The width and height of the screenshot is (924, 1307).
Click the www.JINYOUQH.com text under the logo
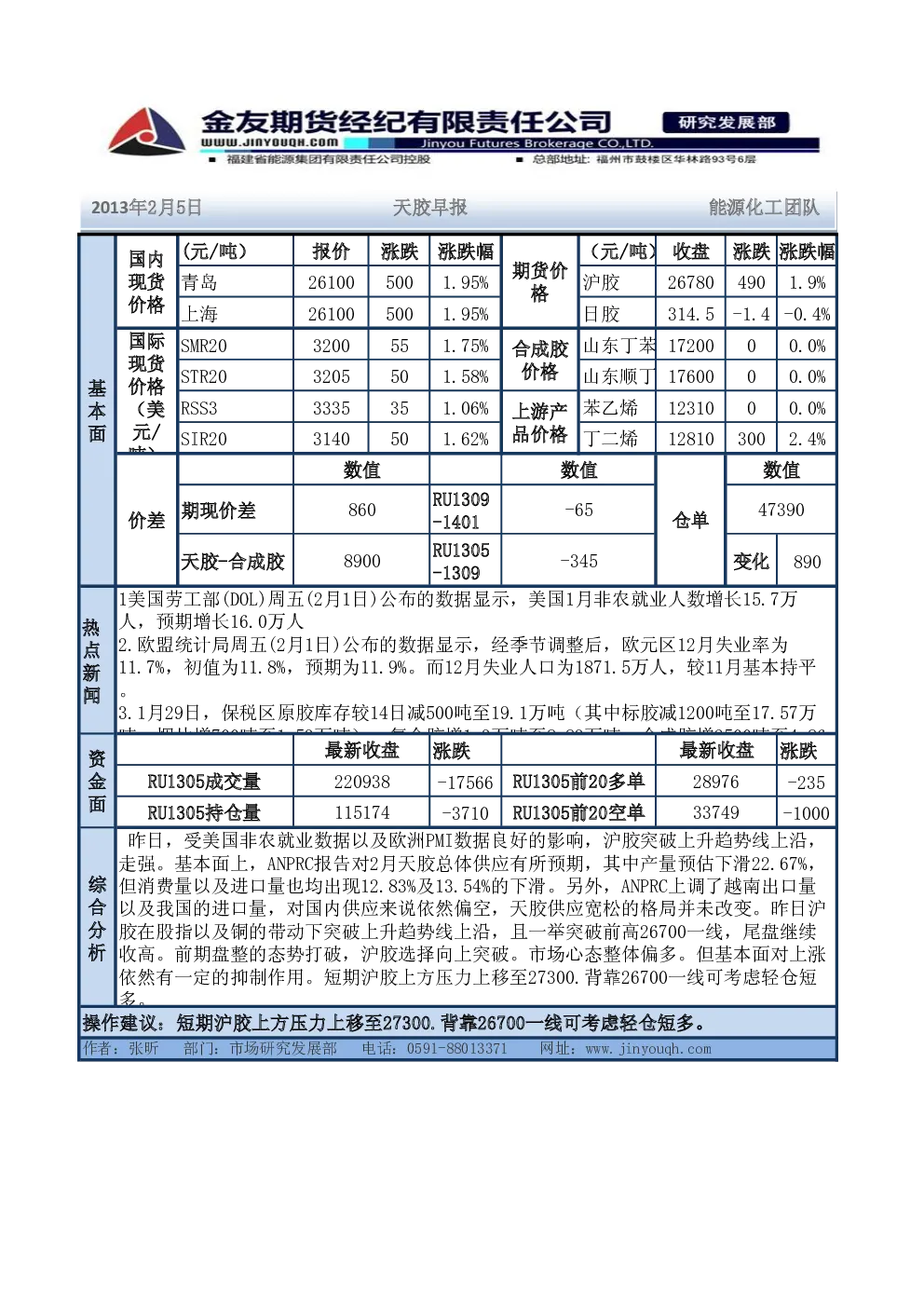[269, 143]
